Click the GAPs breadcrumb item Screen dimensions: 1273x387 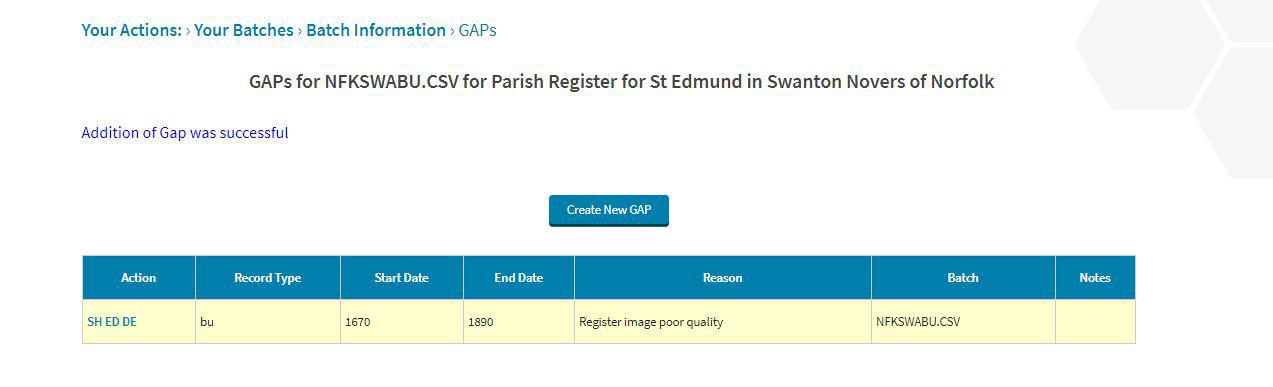click(478, 30)
